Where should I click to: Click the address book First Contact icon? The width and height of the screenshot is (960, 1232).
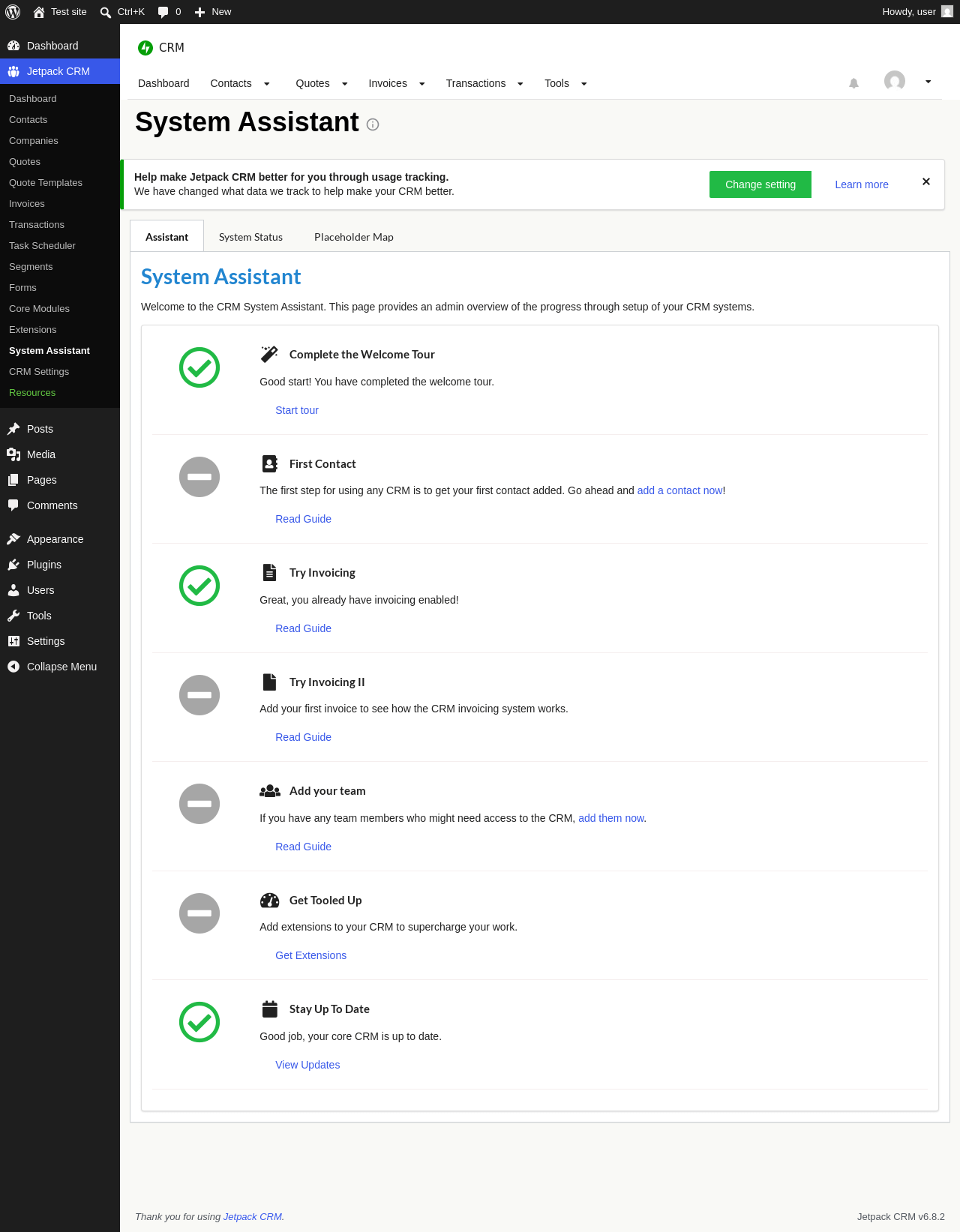(270, 463)
